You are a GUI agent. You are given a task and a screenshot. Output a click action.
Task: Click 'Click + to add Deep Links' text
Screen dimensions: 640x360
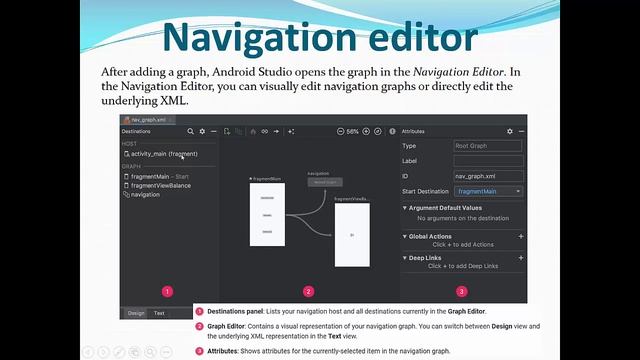(x=463, y=266)
